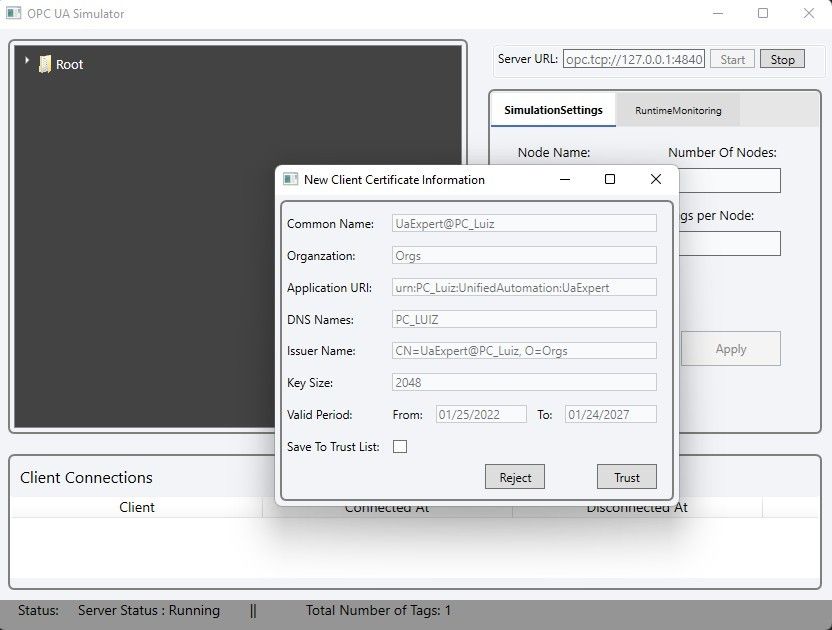Close the New Client Certificate Information dialog
The width and height of the screenshot is (832, 630).
655,180
